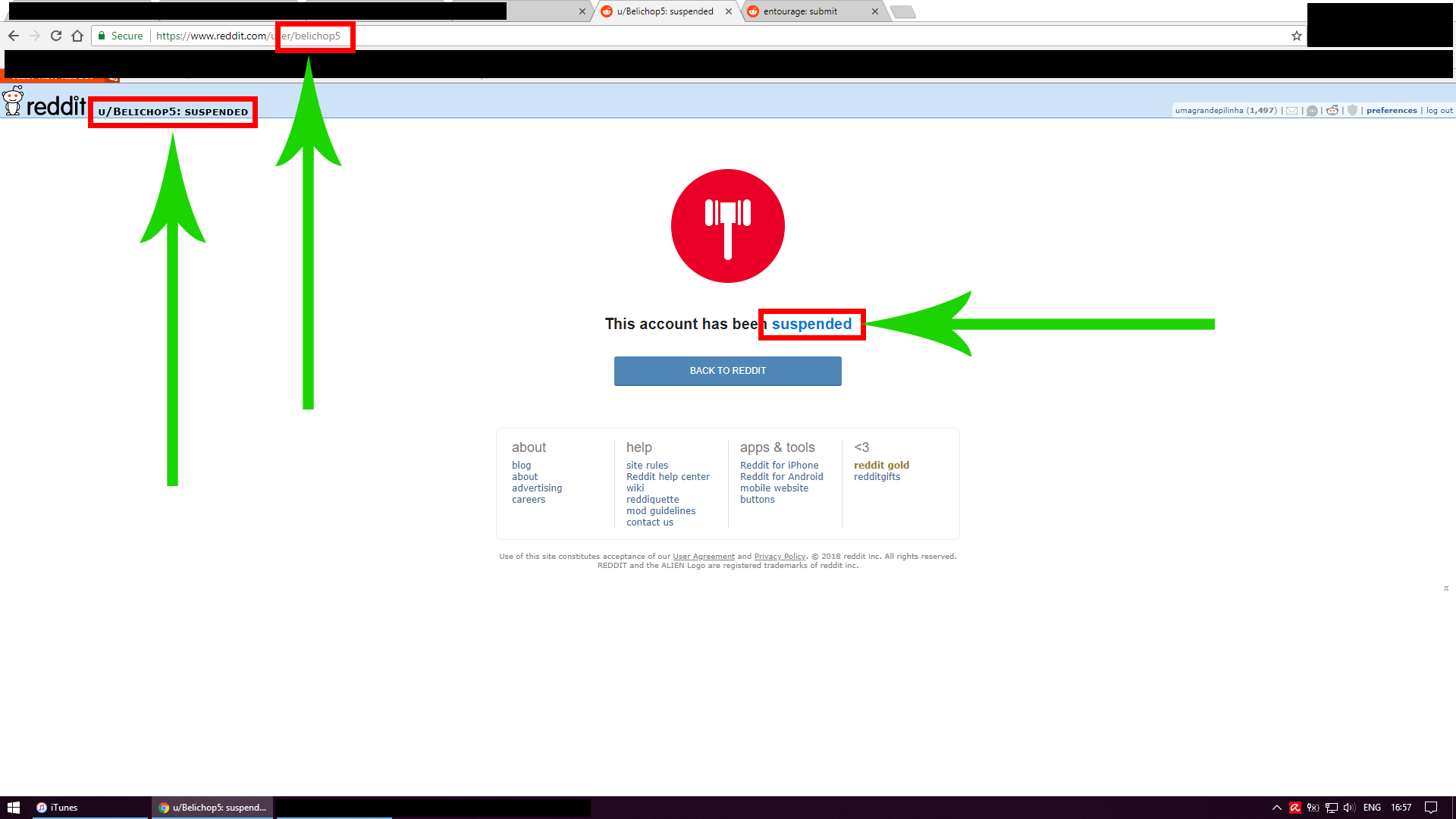The height and width of the screenshot is (819, 1456).
Task: Open the browser home page icon
Action: [x=77, y=36]
